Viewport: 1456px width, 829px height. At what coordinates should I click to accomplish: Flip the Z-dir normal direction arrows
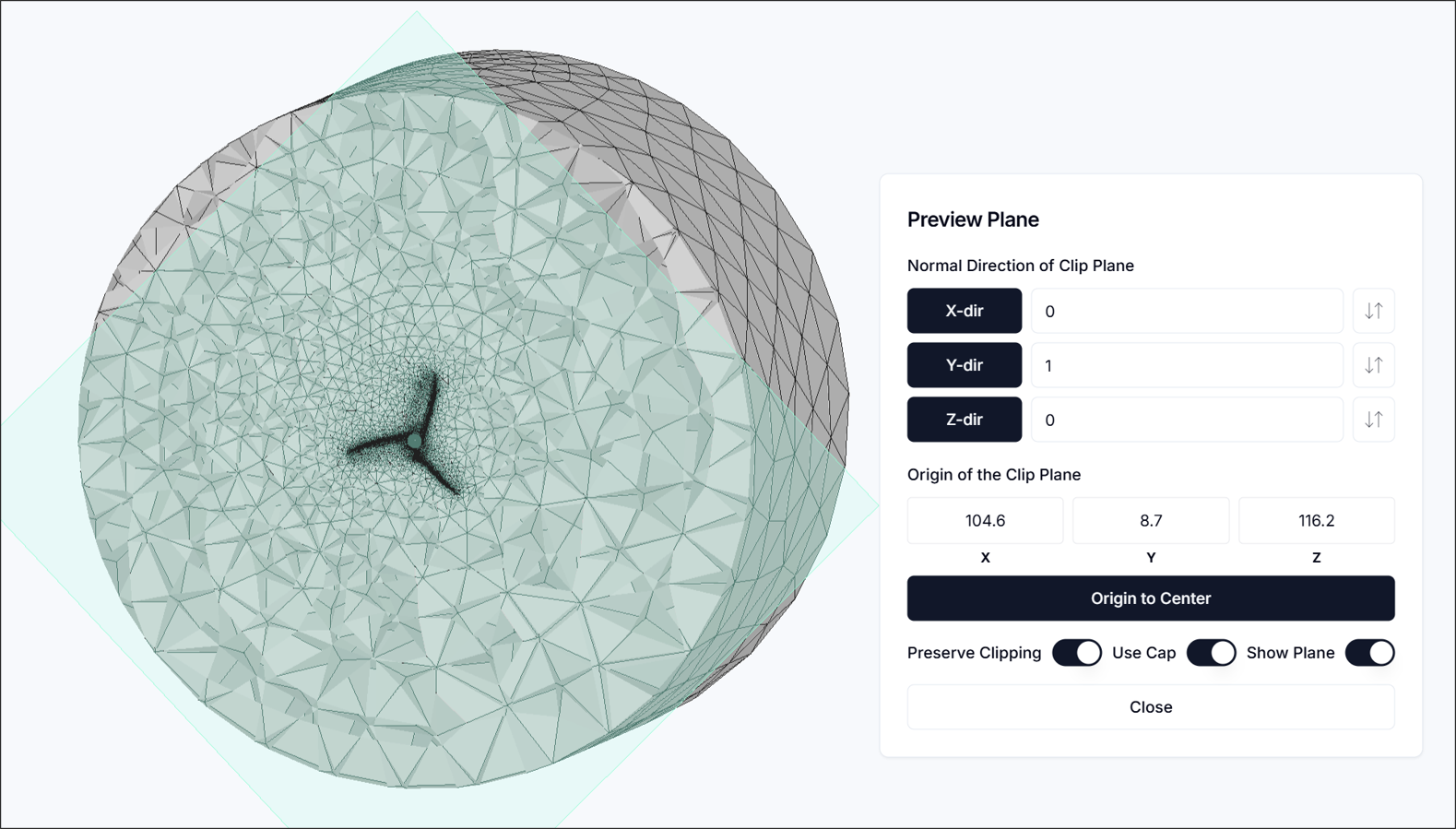tap(1373, 420)
